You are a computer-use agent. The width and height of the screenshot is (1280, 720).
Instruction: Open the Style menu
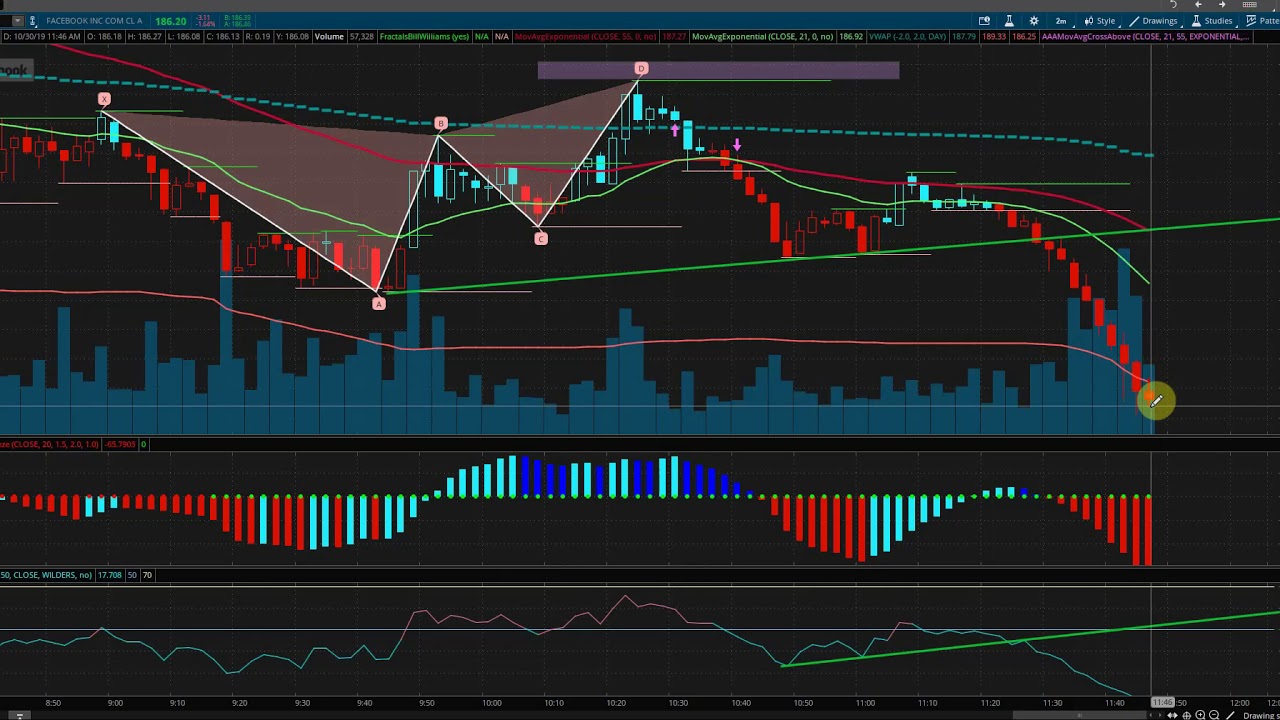pos(1099,21)
